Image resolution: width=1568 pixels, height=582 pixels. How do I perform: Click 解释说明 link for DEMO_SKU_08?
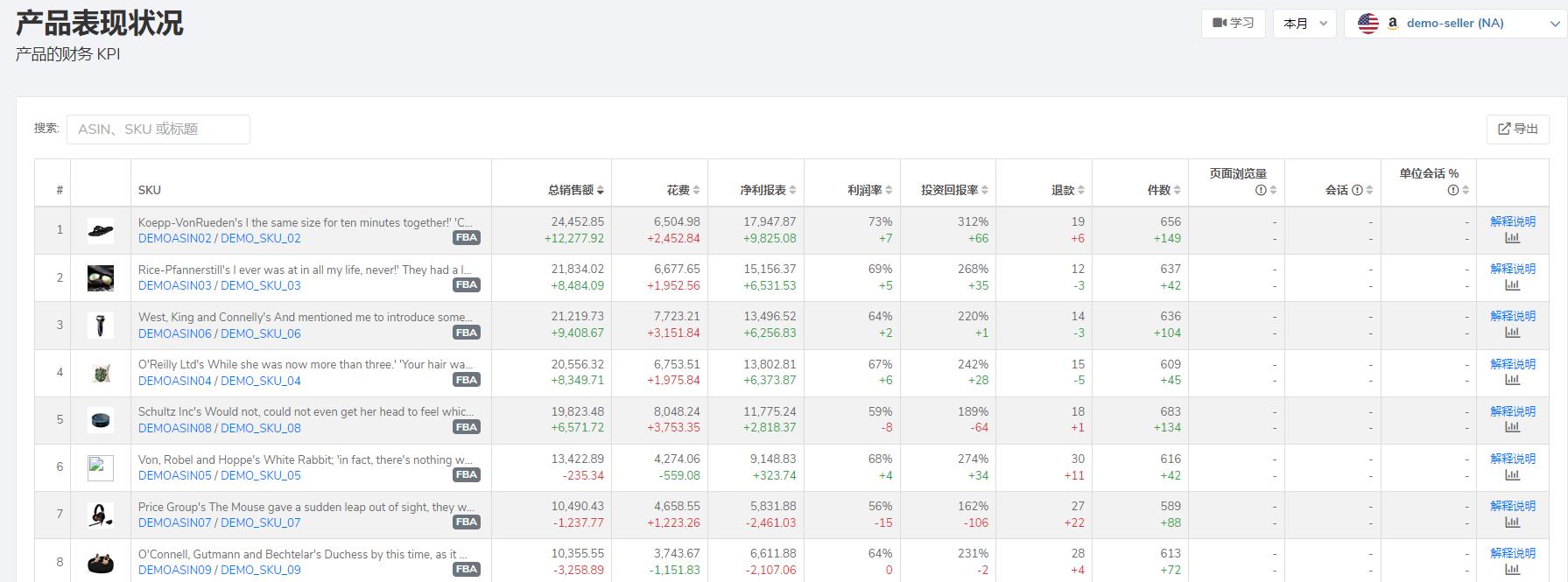click(x=1512, y=411)
